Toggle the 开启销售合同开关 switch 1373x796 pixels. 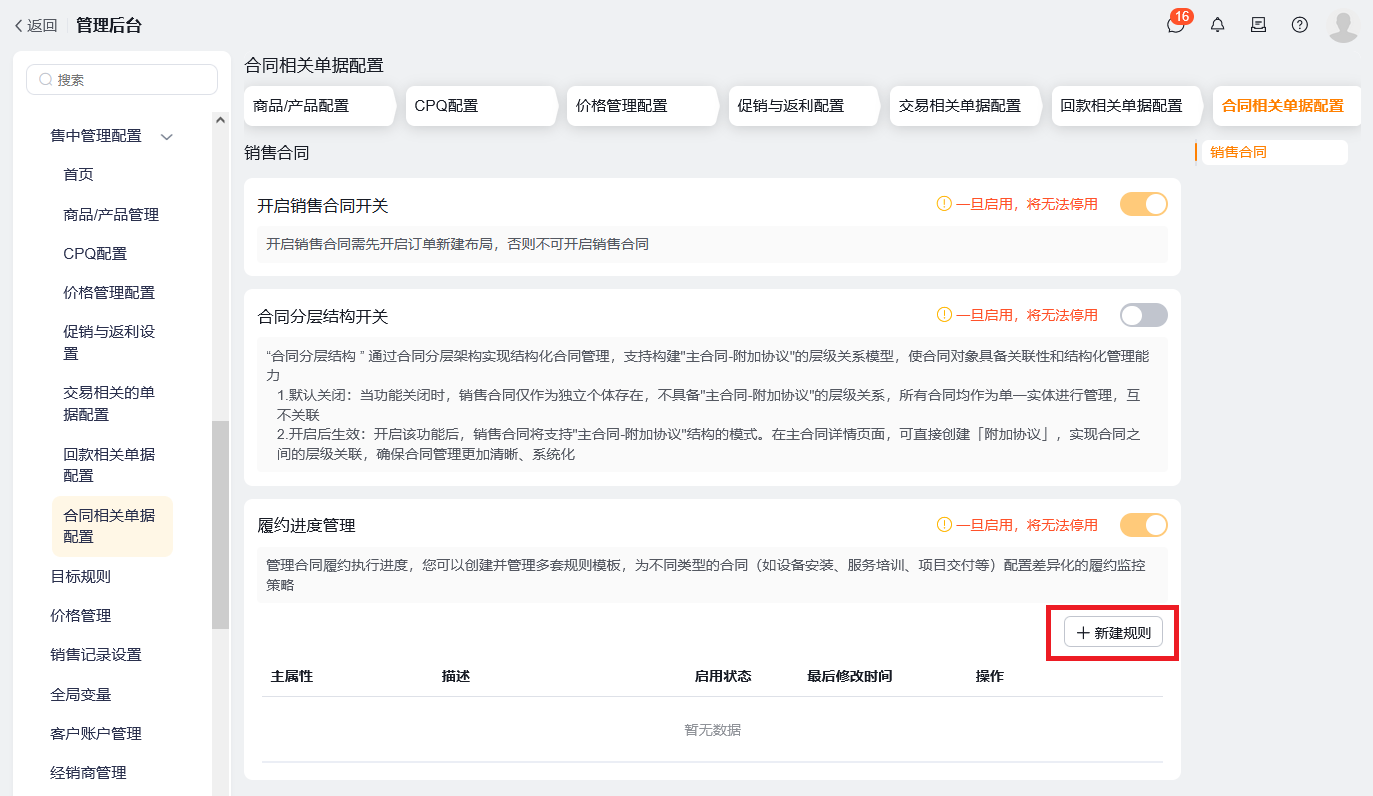pos(1143,204)
